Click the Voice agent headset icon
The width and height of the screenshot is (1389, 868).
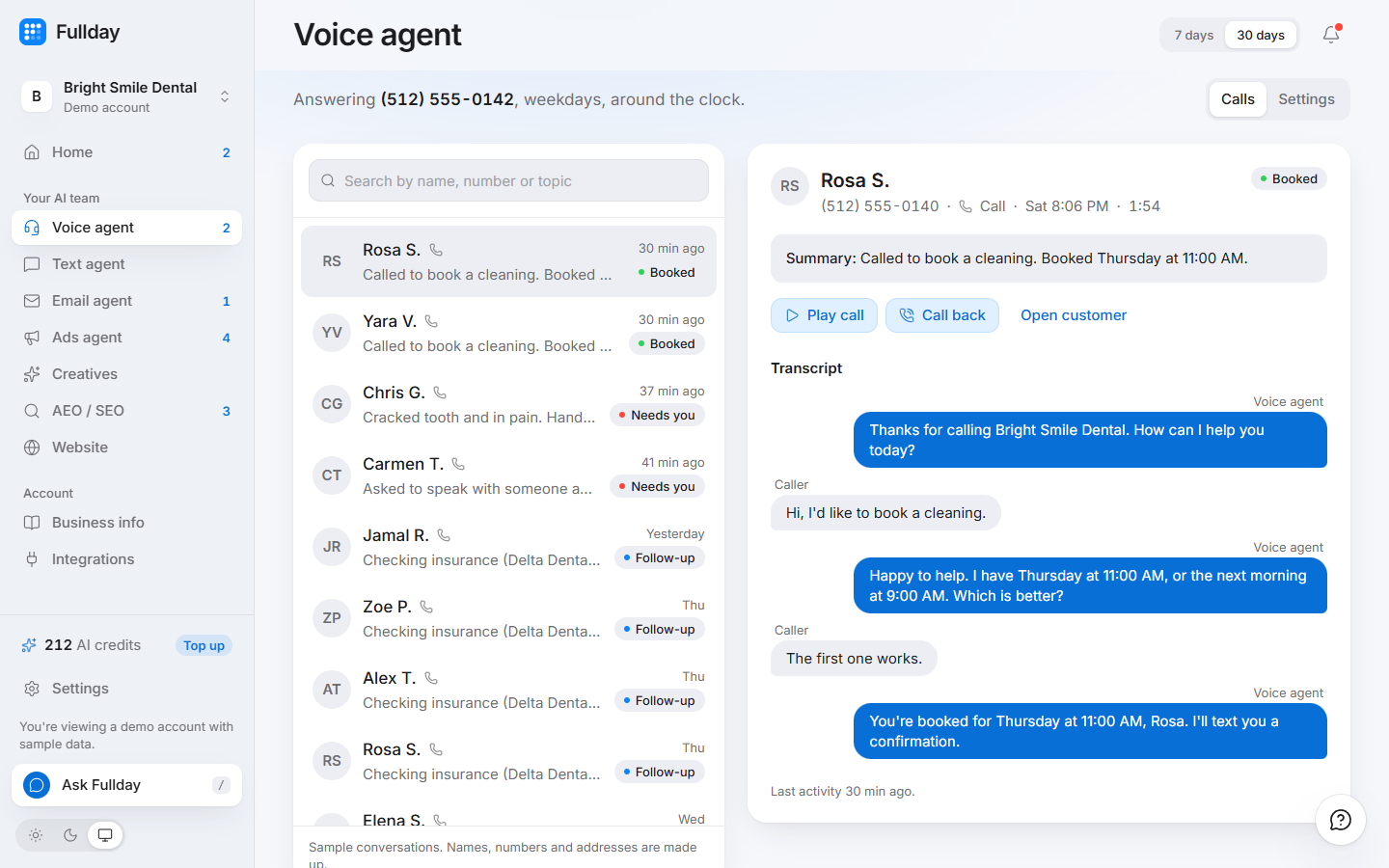point(32,228)
